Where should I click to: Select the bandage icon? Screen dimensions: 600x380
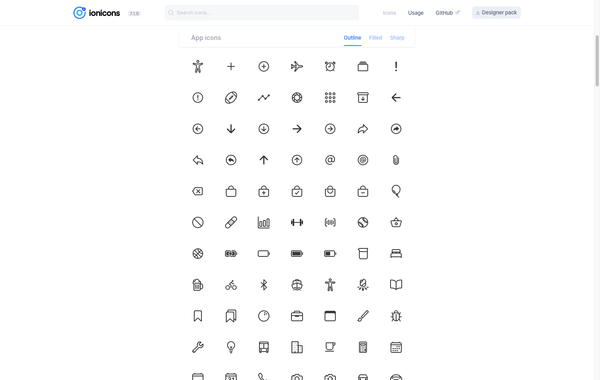pos(231,222)
